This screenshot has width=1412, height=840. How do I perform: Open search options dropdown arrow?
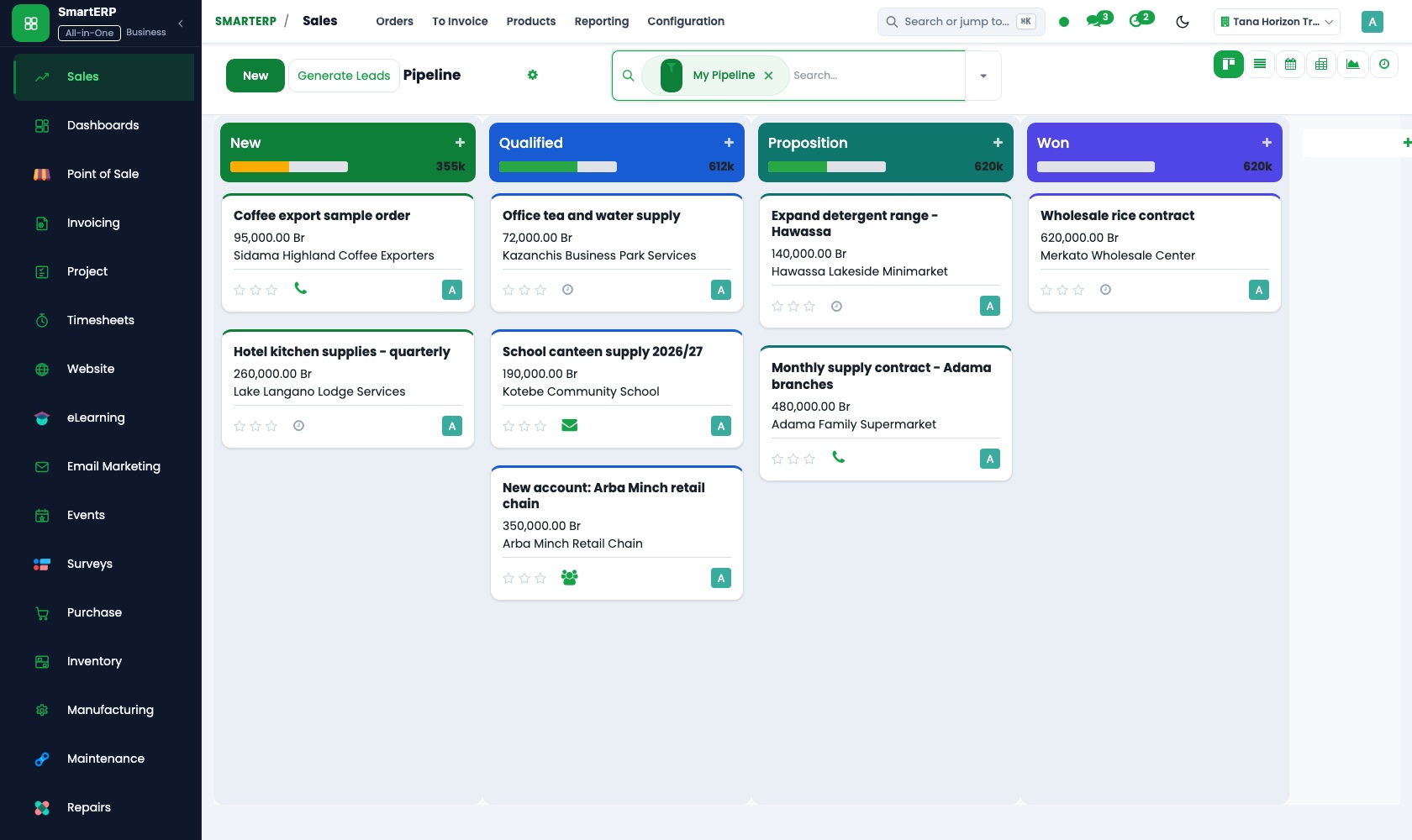click(x=983, y=76)
